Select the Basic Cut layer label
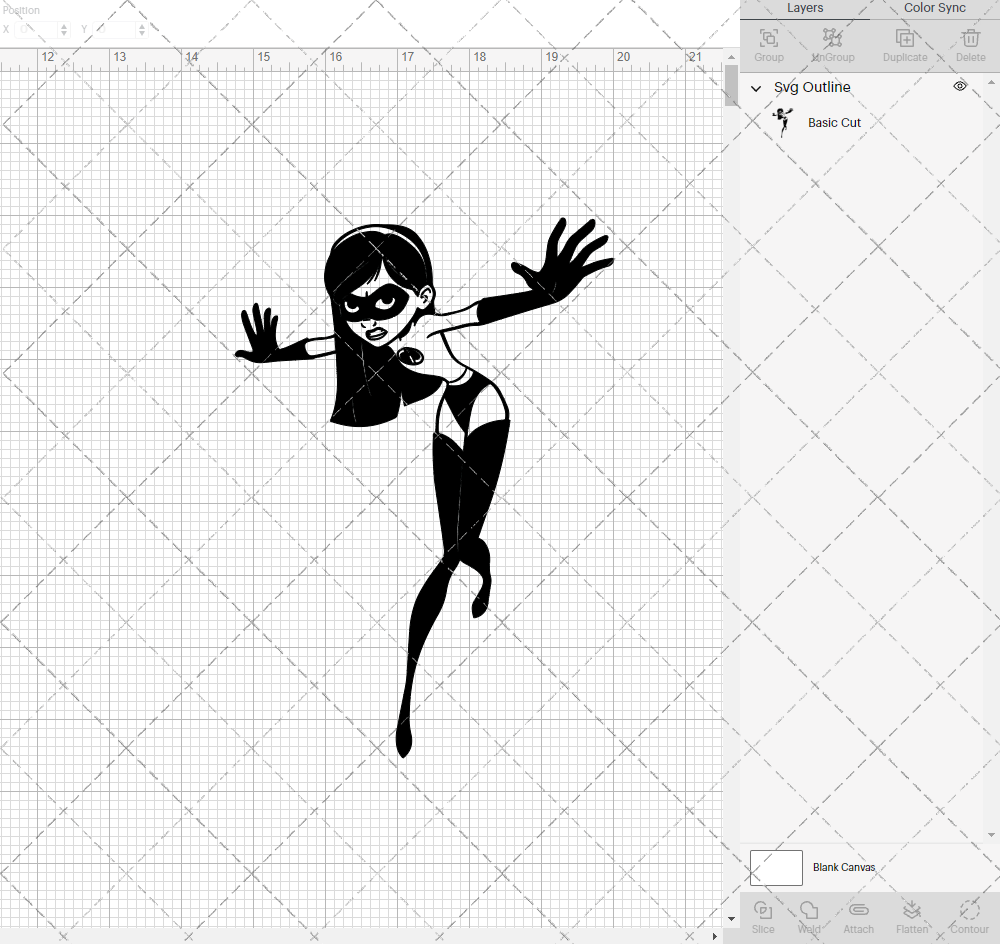 tap(834, 122)
